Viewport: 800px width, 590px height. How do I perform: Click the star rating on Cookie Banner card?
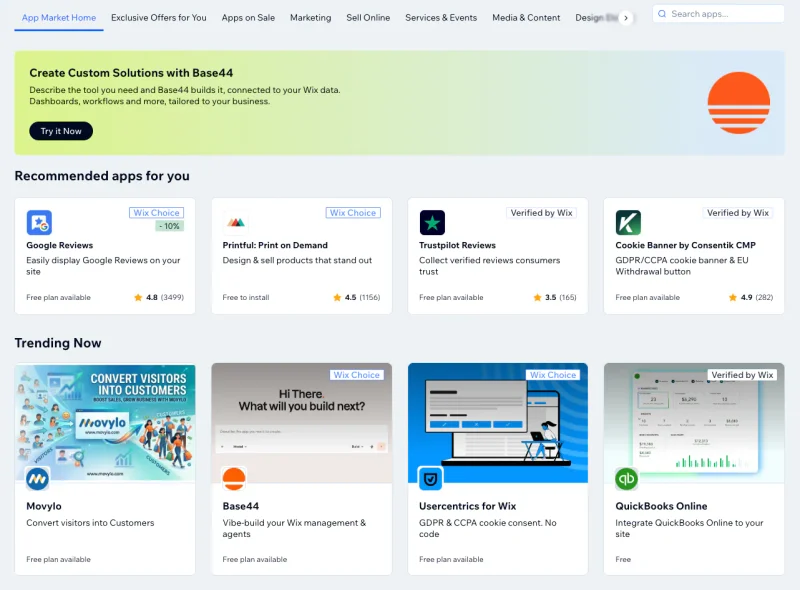[751, 297]
